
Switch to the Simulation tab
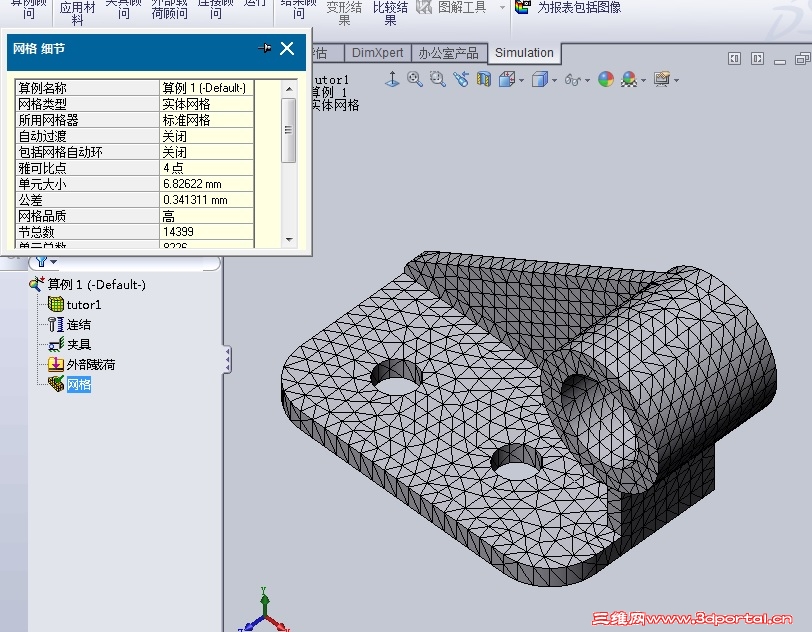pyautogui.click(x=524, y=53)
